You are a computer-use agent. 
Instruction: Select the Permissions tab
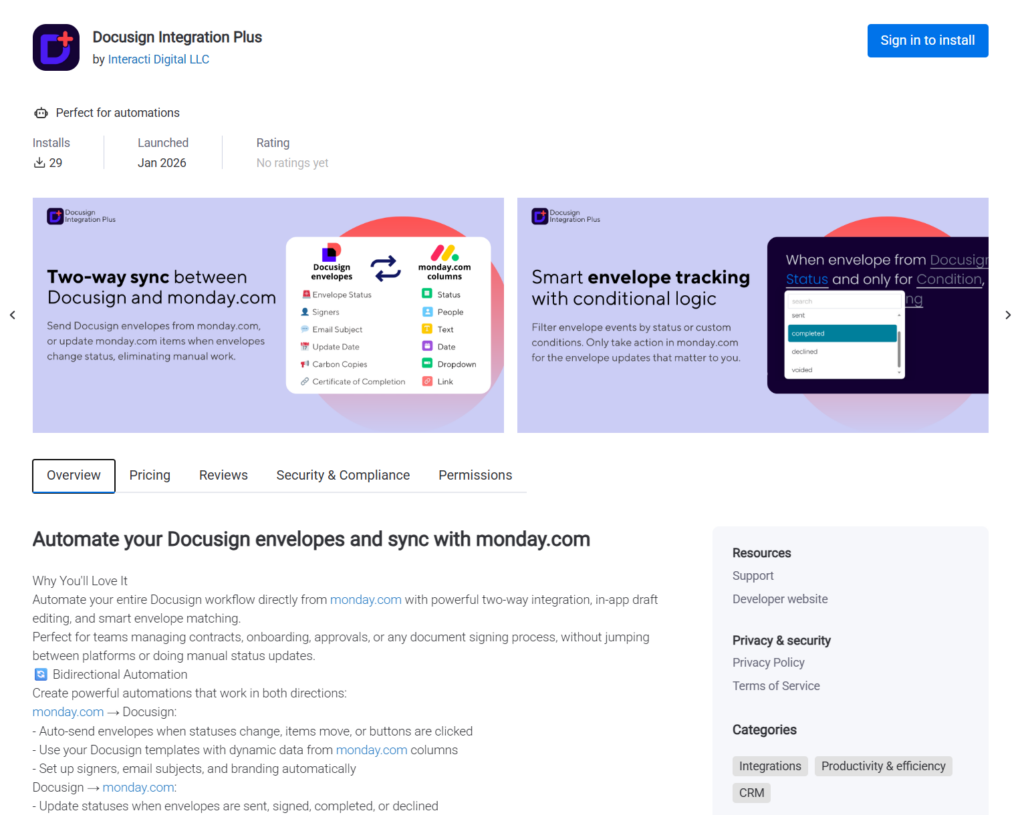(x=475, y=476)
